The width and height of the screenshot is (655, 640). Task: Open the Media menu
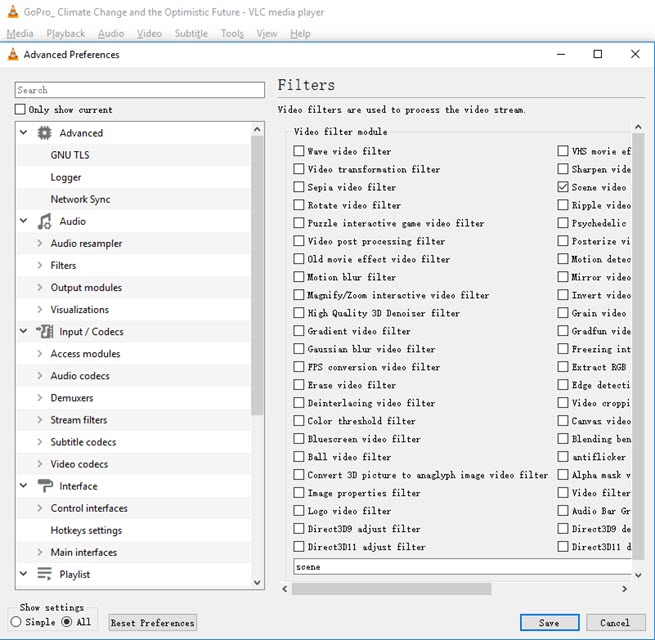point(20,33)
